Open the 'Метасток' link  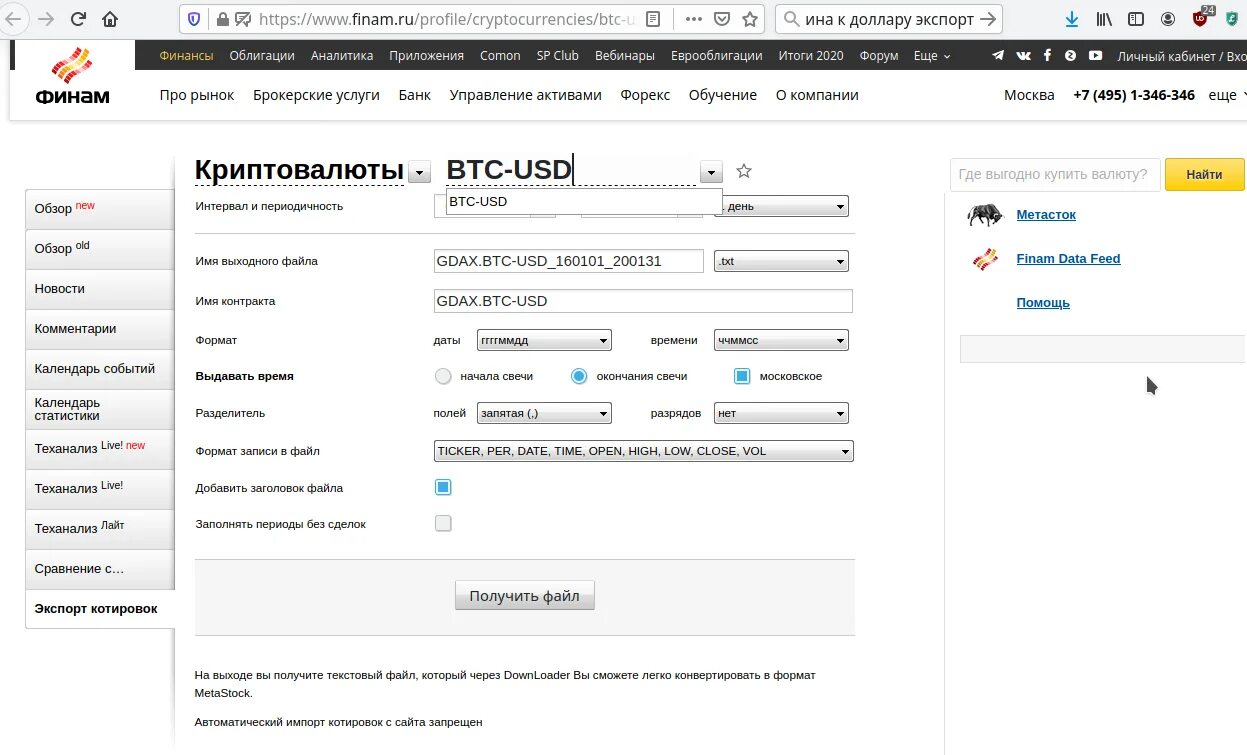[1046, 214]
